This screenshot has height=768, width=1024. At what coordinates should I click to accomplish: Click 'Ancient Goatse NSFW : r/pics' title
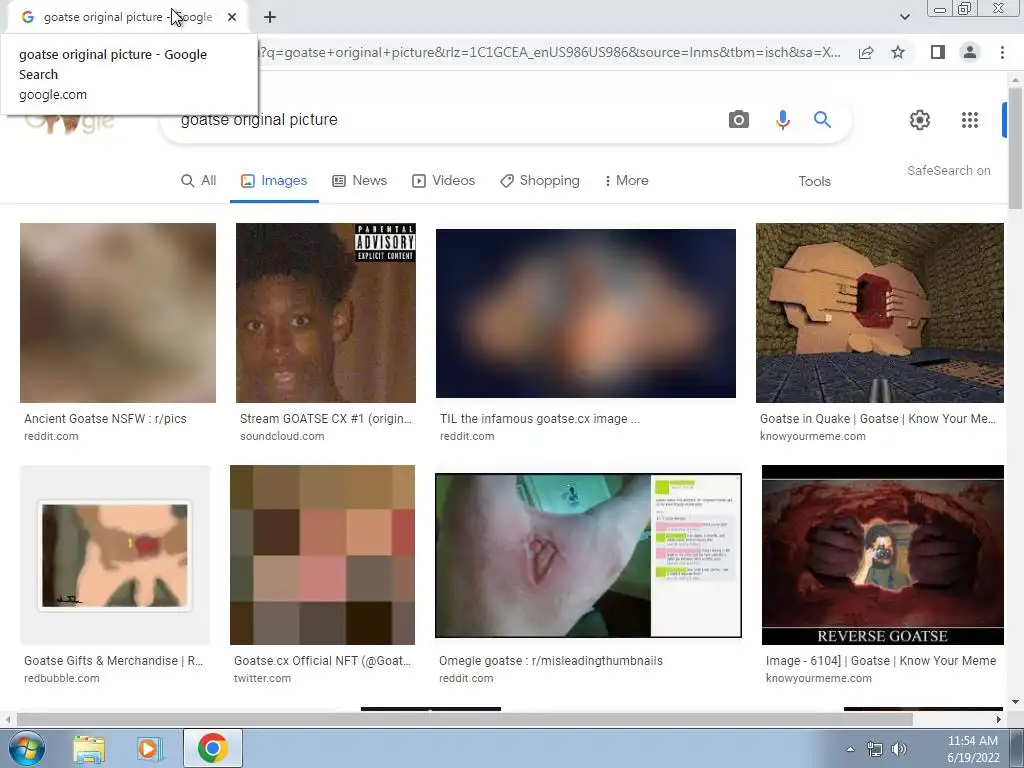105,419
